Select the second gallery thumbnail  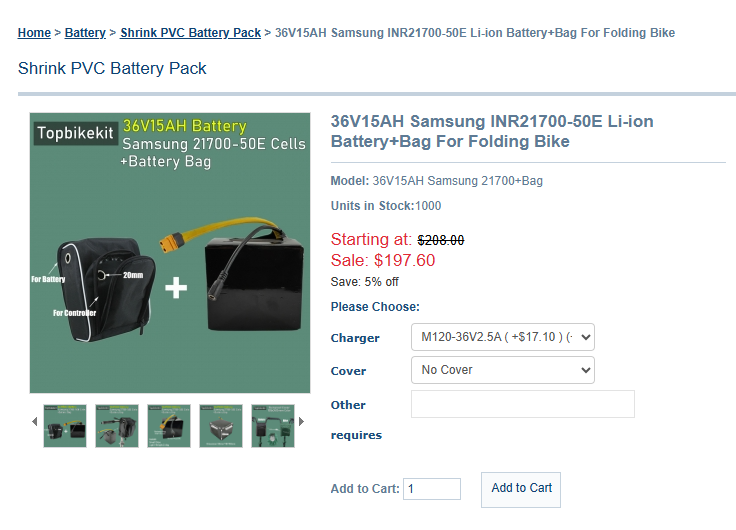click(117, 425)
